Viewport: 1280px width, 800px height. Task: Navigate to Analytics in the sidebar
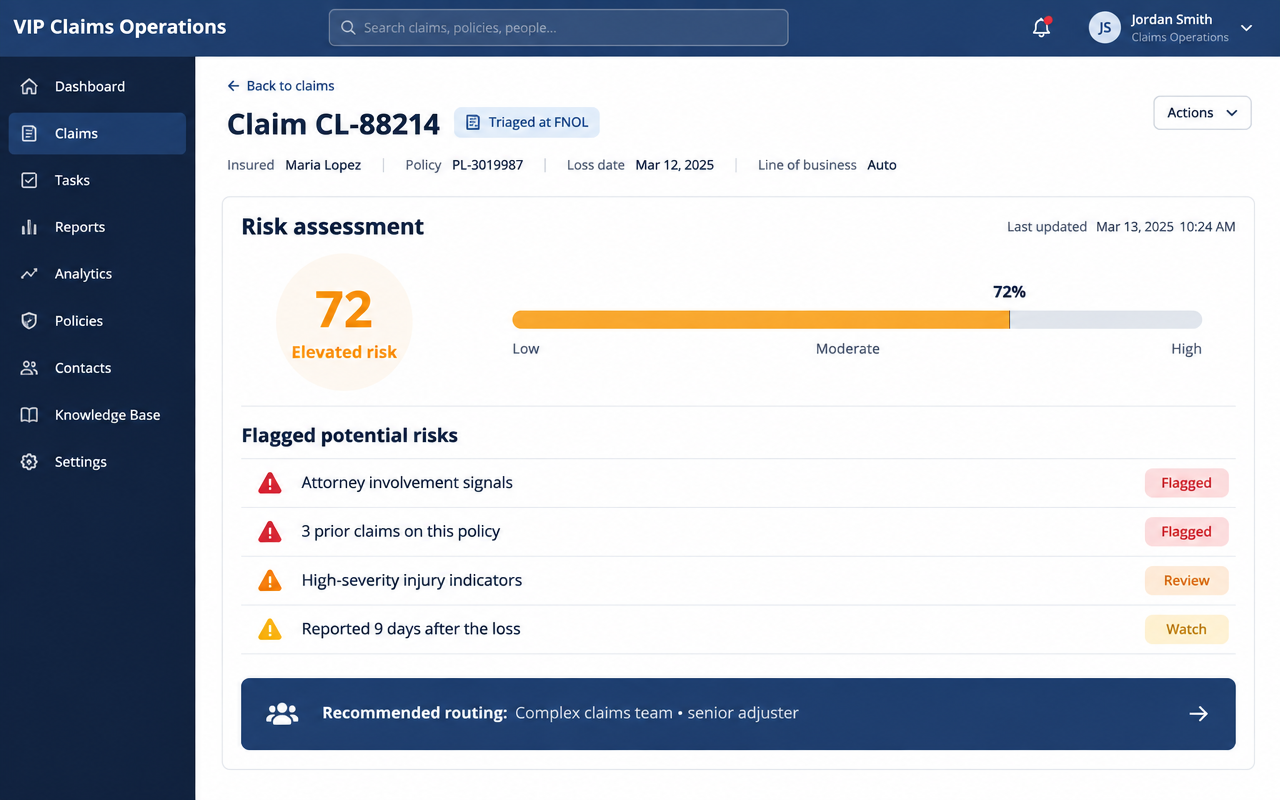(97, 274)
